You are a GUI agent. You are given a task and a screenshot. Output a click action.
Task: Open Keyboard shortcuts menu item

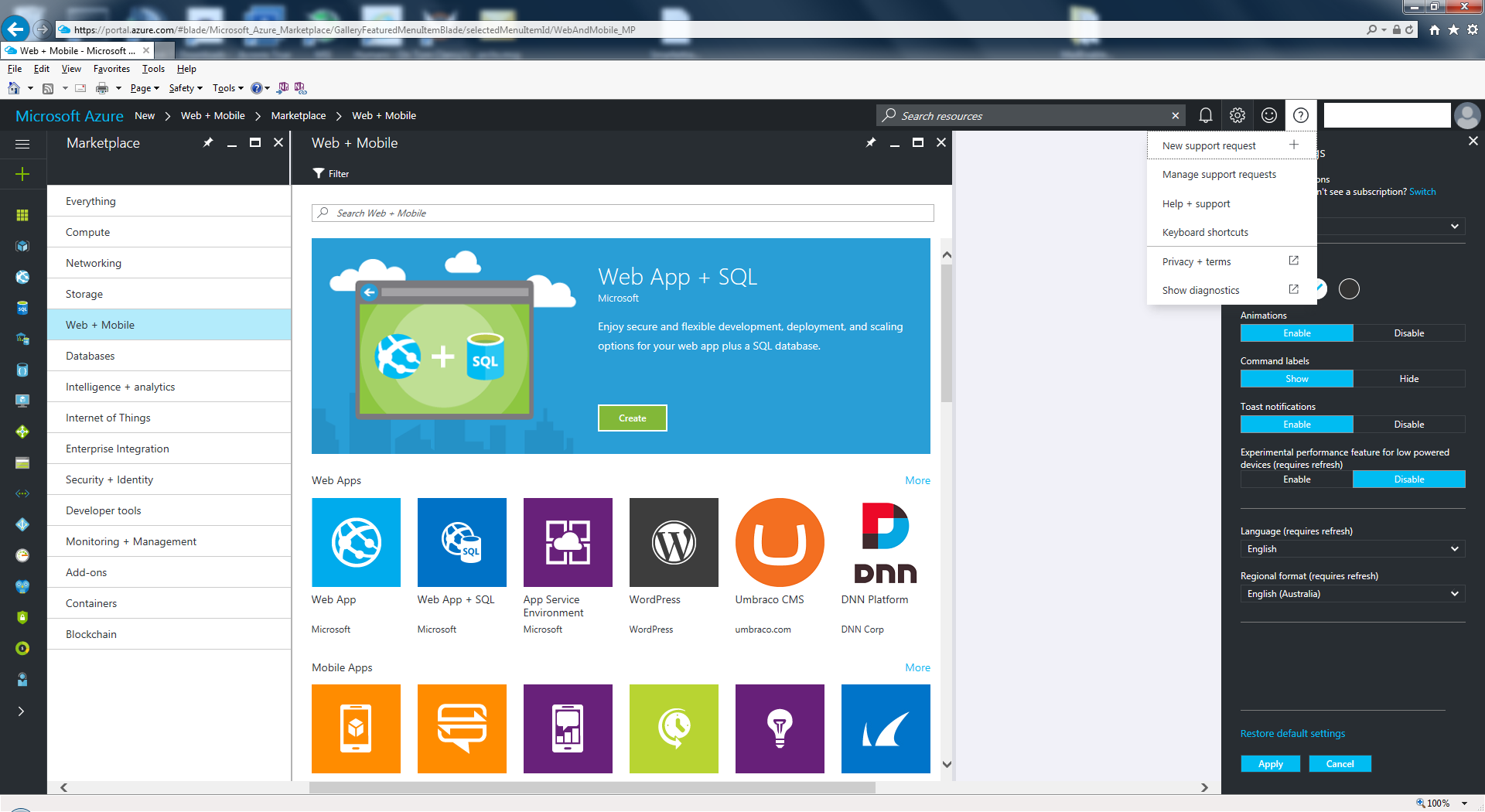point(1231,233)
